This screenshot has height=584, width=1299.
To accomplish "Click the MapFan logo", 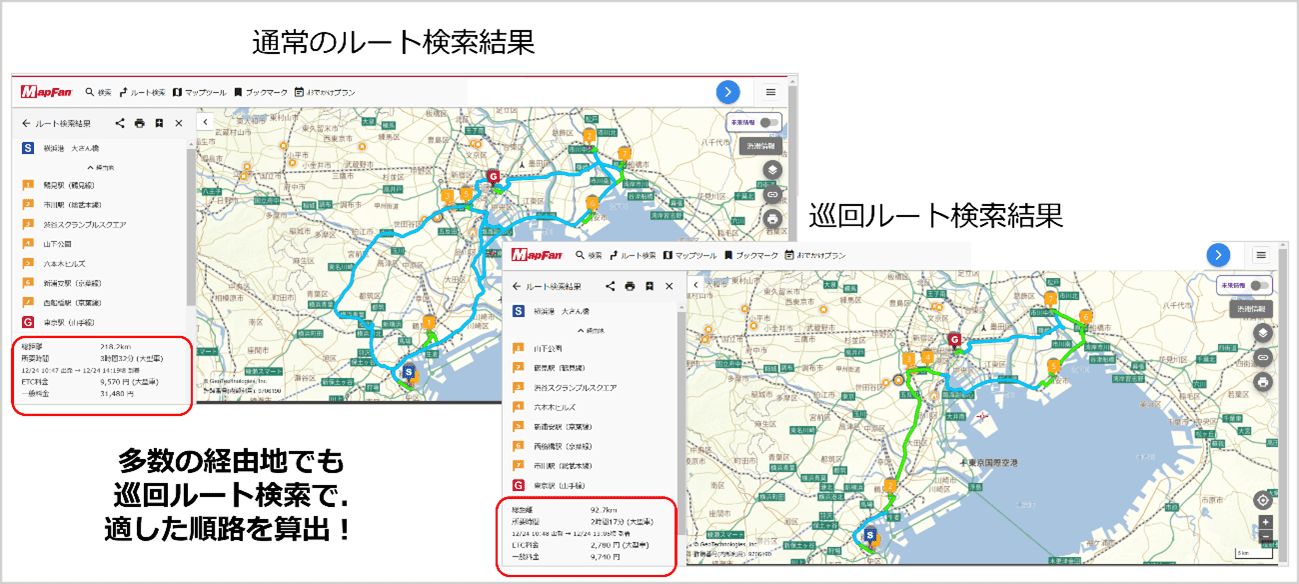I will [x=45, y=91].
